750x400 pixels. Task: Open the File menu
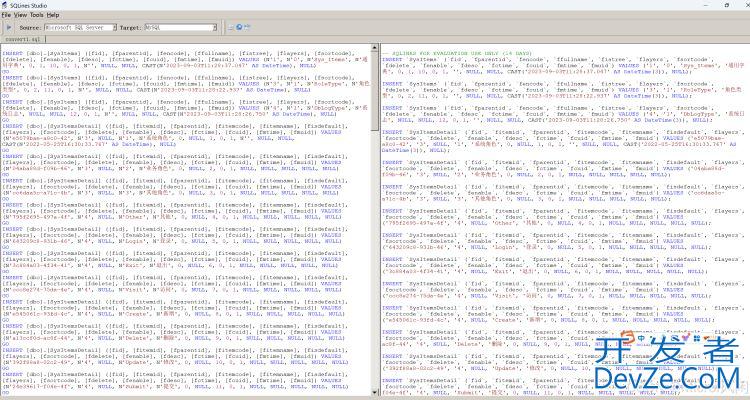(x=6, y=15)
